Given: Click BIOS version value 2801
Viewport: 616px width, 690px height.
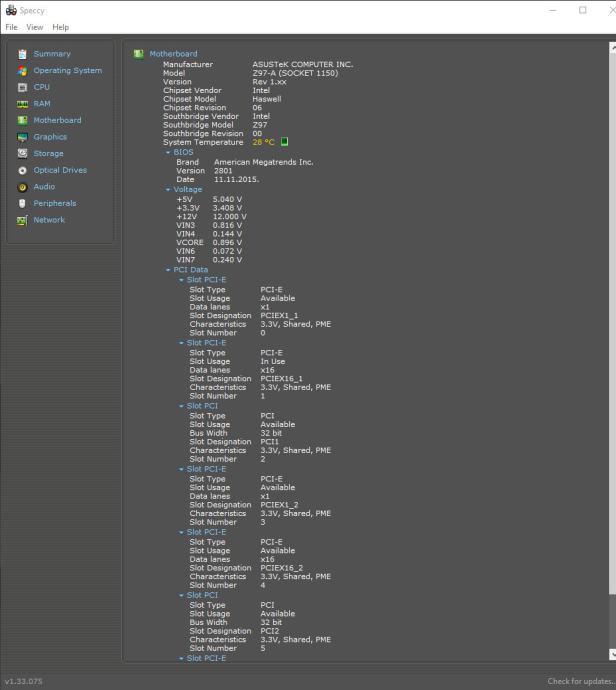Looking at the screenshot, I should 223,171.
